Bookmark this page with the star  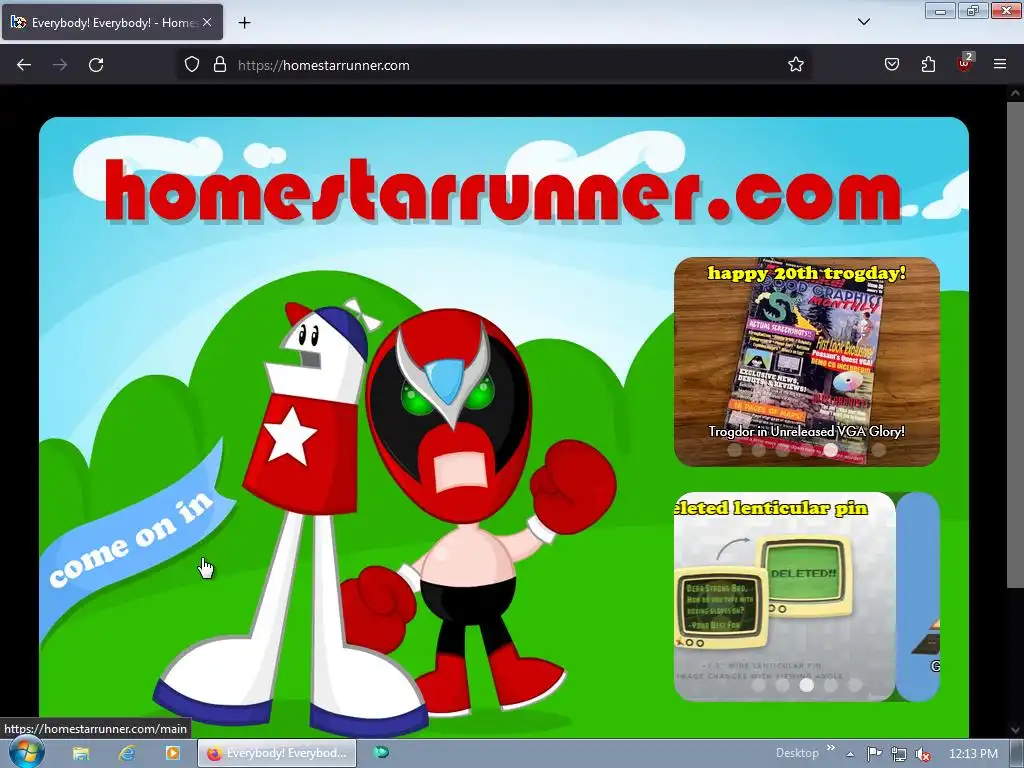795,65
